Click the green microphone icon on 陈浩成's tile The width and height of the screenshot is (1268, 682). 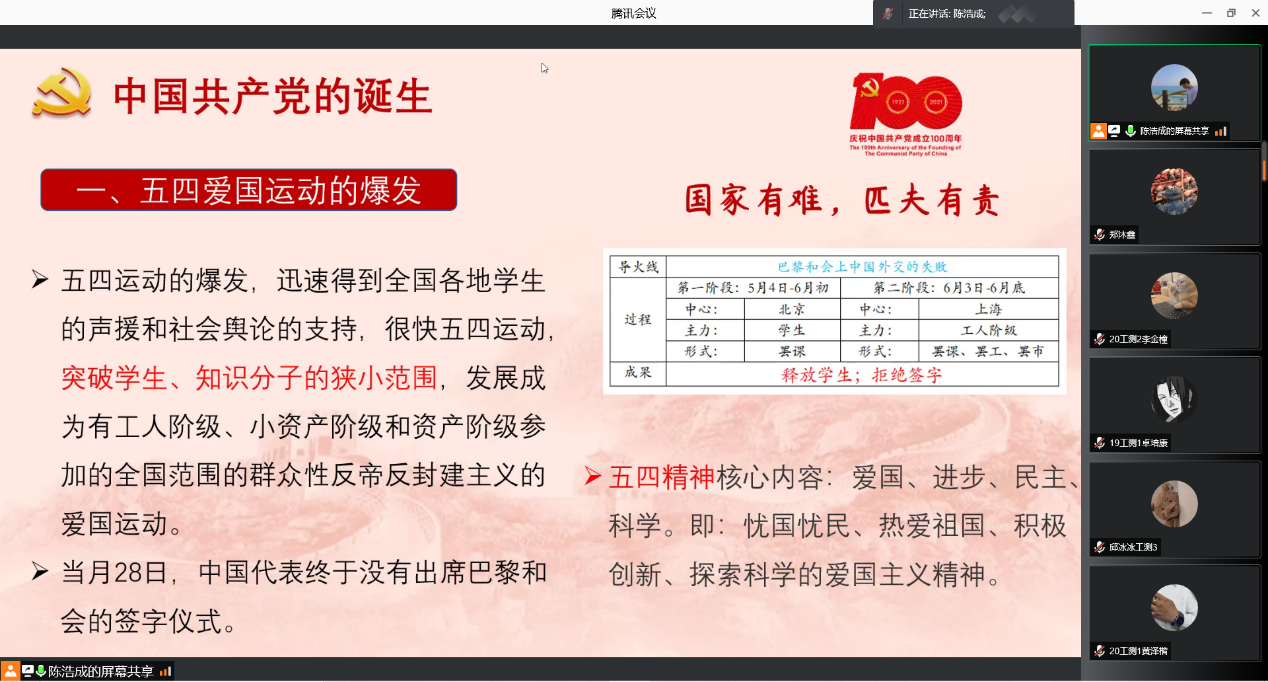[1130, 131]
